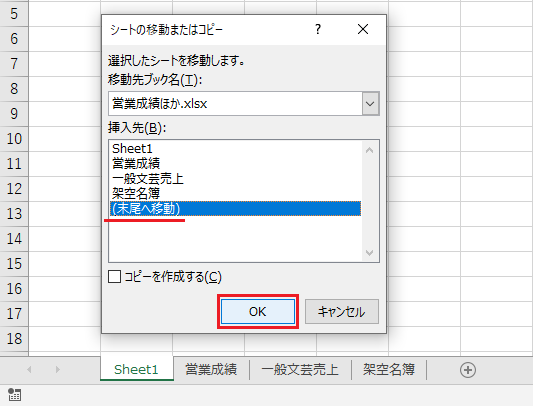Click the list scroll up arrow

pyautogui.click(x=369, y=150)
